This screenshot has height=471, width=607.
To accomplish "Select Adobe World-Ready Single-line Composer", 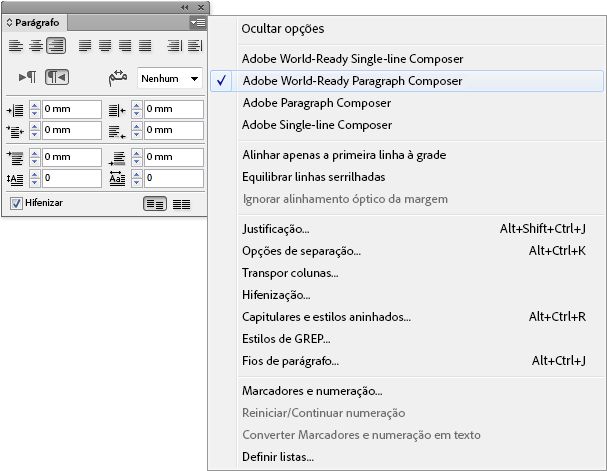I will [x=352, y=59].
